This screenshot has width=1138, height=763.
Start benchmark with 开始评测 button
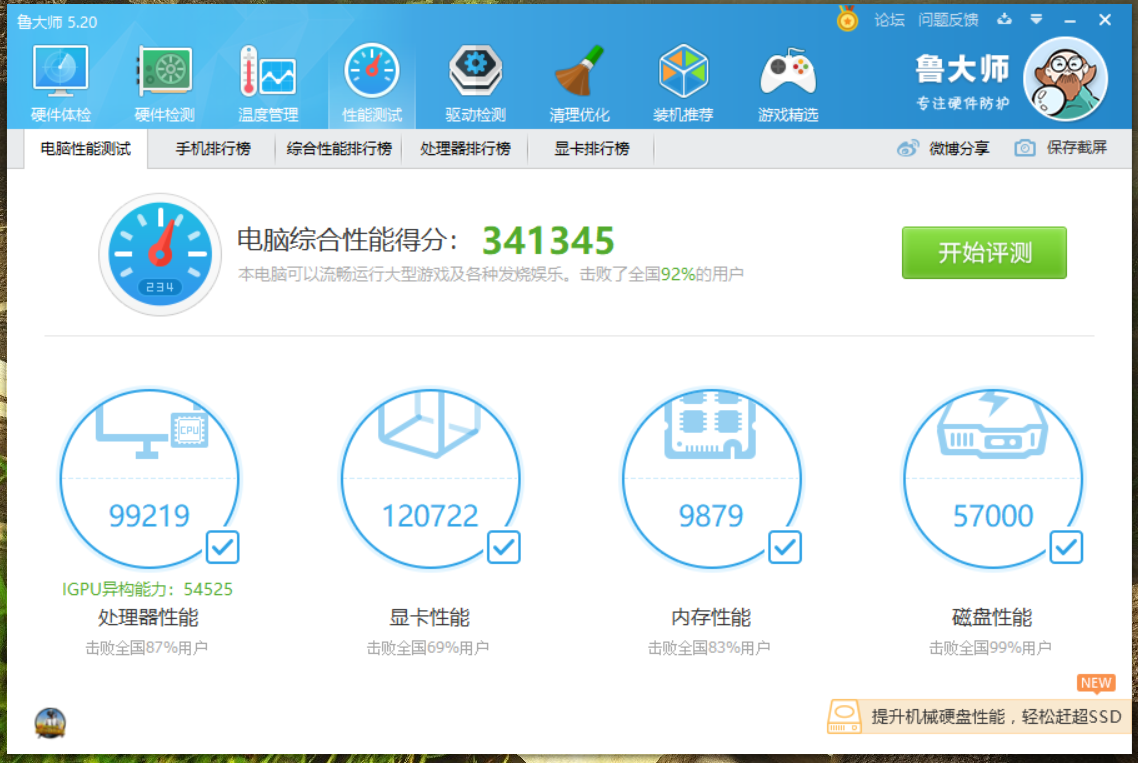(x=984, y=253)
